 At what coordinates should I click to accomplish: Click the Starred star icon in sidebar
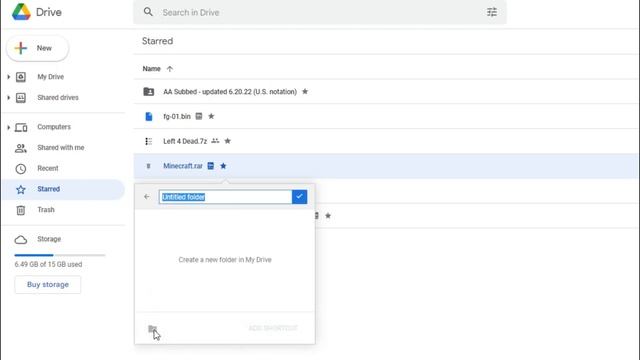(x=21, y=189)
